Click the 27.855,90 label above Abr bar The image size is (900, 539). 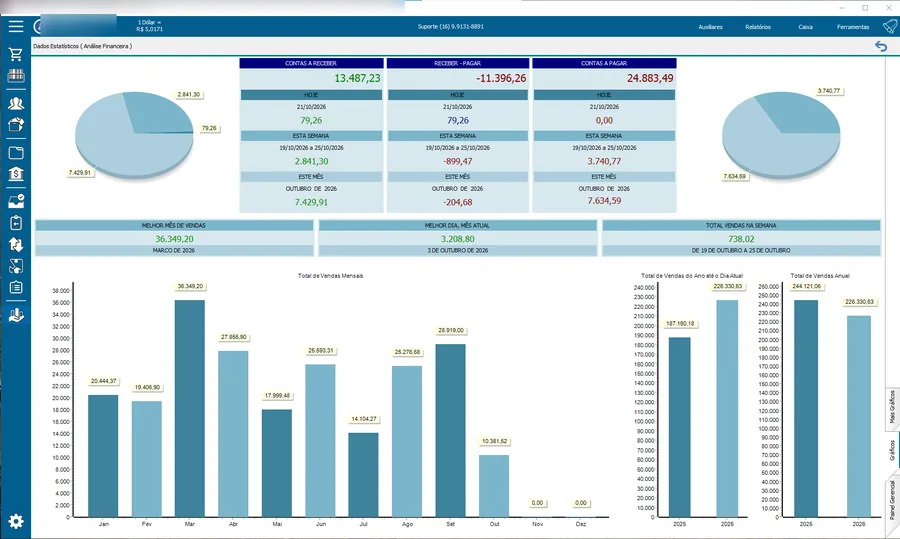tap(234, 337)
